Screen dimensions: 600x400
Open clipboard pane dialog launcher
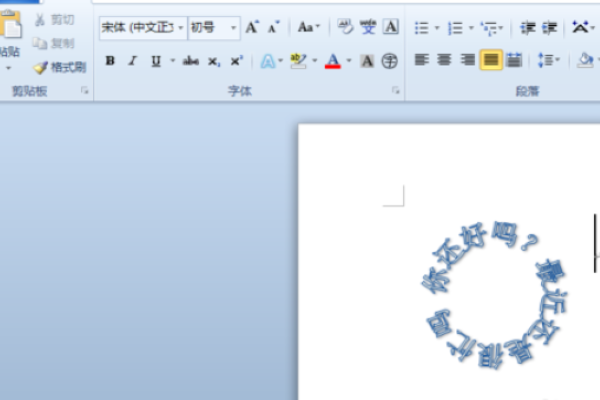tap(84, 91)
